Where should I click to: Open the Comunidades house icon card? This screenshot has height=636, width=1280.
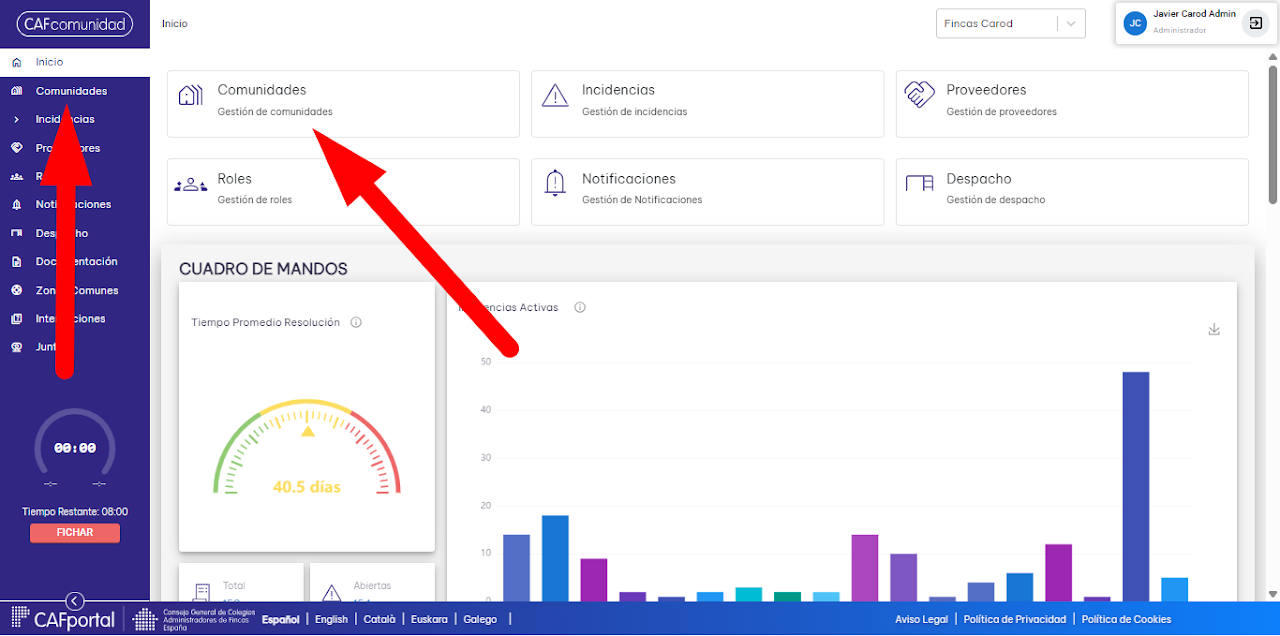pos(190,96)
